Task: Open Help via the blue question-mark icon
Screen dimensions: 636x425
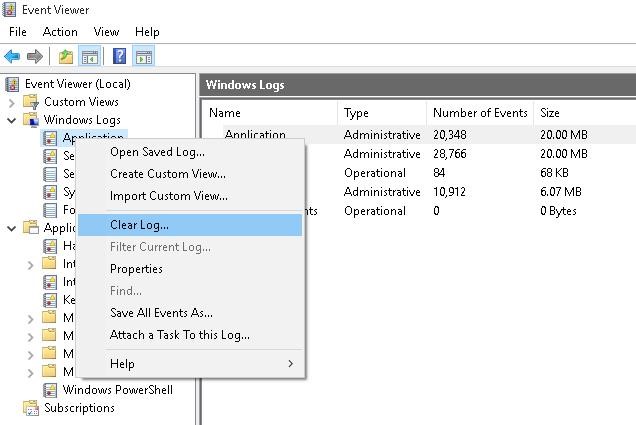Action: tap(119, 56)
